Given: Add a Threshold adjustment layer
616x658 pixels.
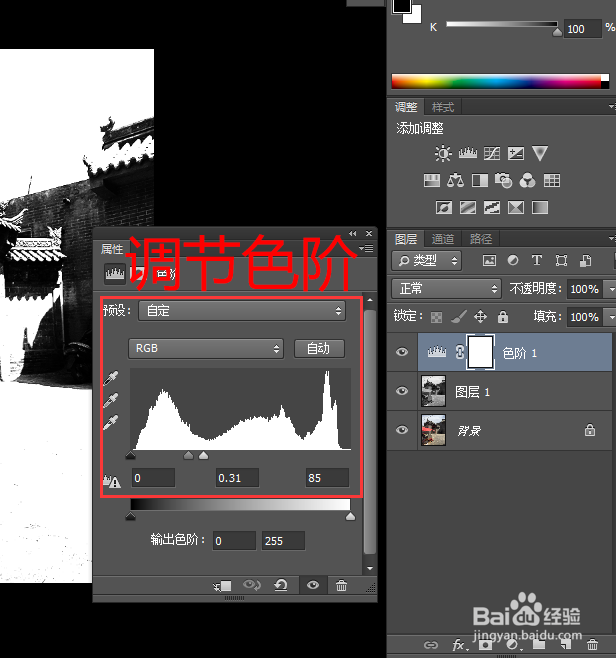Looking at the screenshot, I should click(x=492, y=208).
